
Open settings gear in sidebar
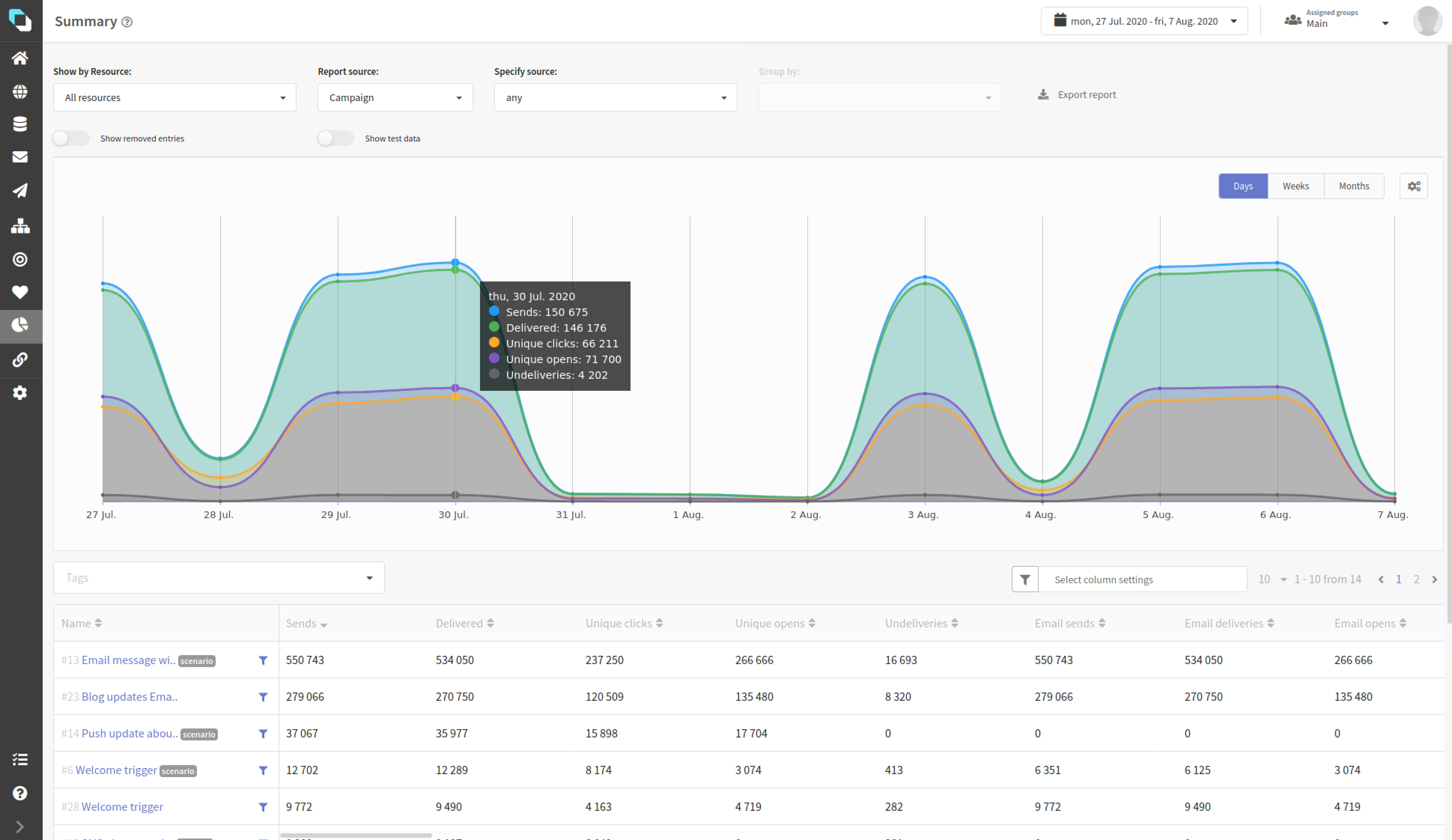pos(20,393)
